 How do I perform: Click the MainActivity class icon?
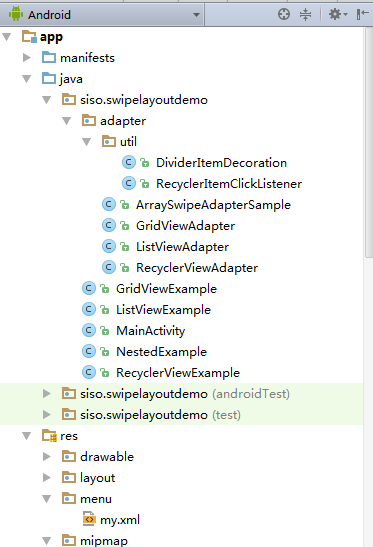[89, 330]
